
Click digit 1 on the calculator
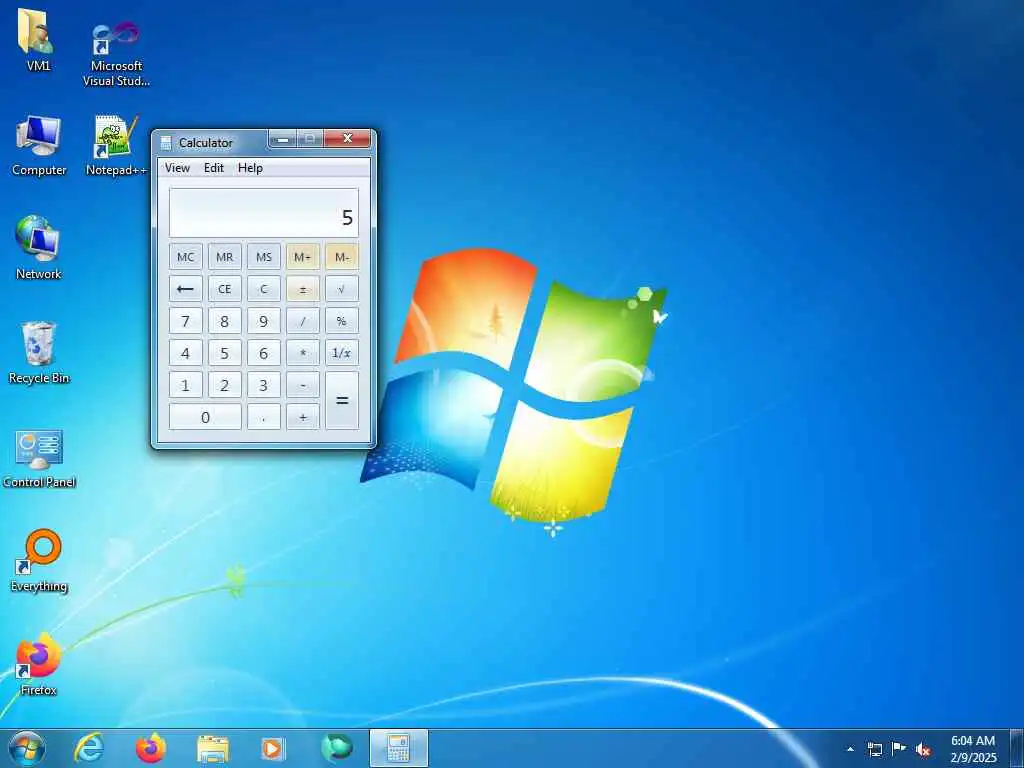(x=185, y=385)
